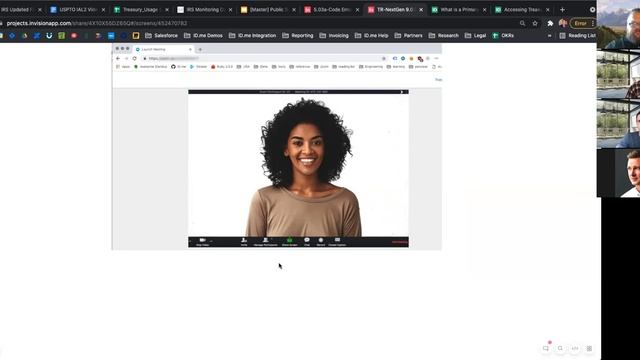Open the ID.me Demos bookmarks folder
This screenshot has height=360, width=640.
[x=203, y=36]
